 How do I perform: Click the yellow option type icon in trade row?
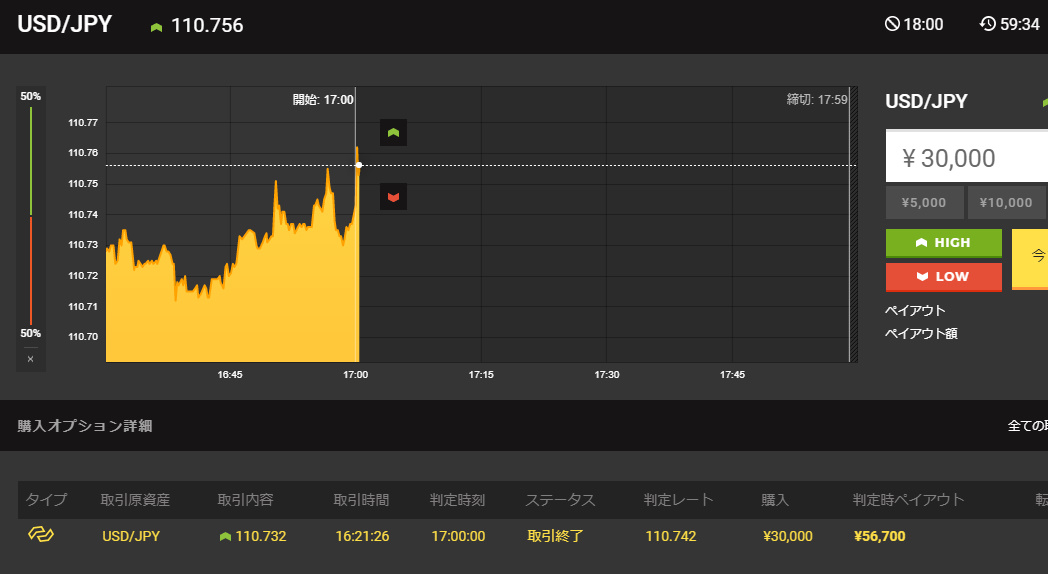[x=41, y=535]
